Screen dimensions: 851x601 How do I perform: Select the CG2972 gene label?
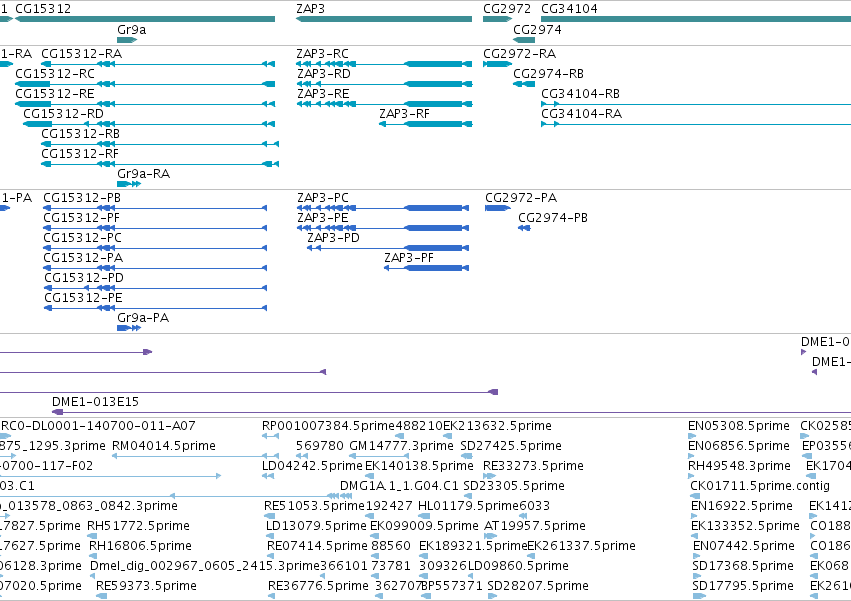(507, 9)
